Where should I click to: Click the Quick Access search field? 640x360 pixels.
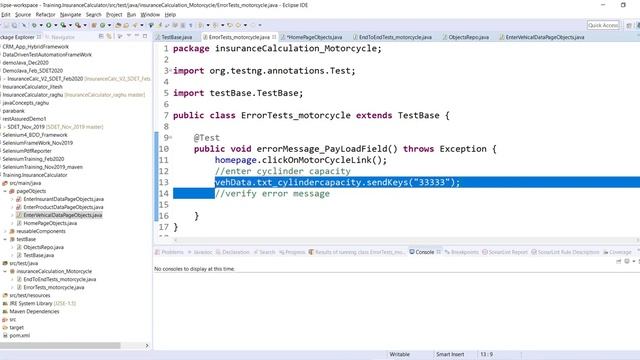pos(603,25)
